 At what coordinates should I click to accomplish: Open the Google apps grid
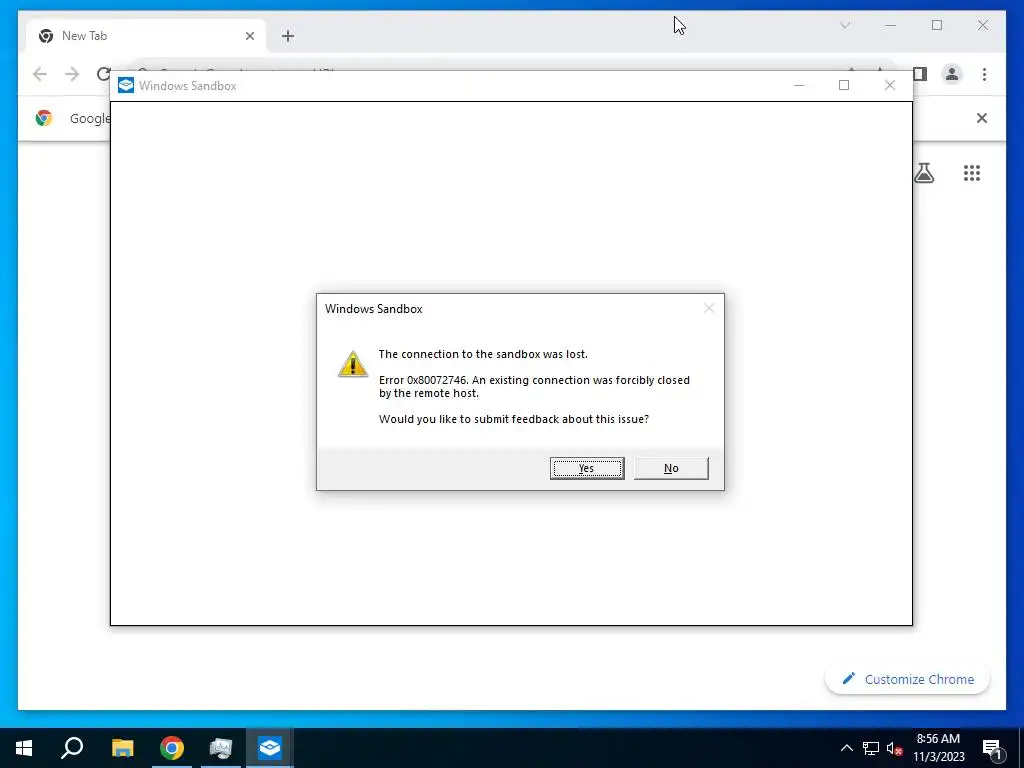[972, 173]
